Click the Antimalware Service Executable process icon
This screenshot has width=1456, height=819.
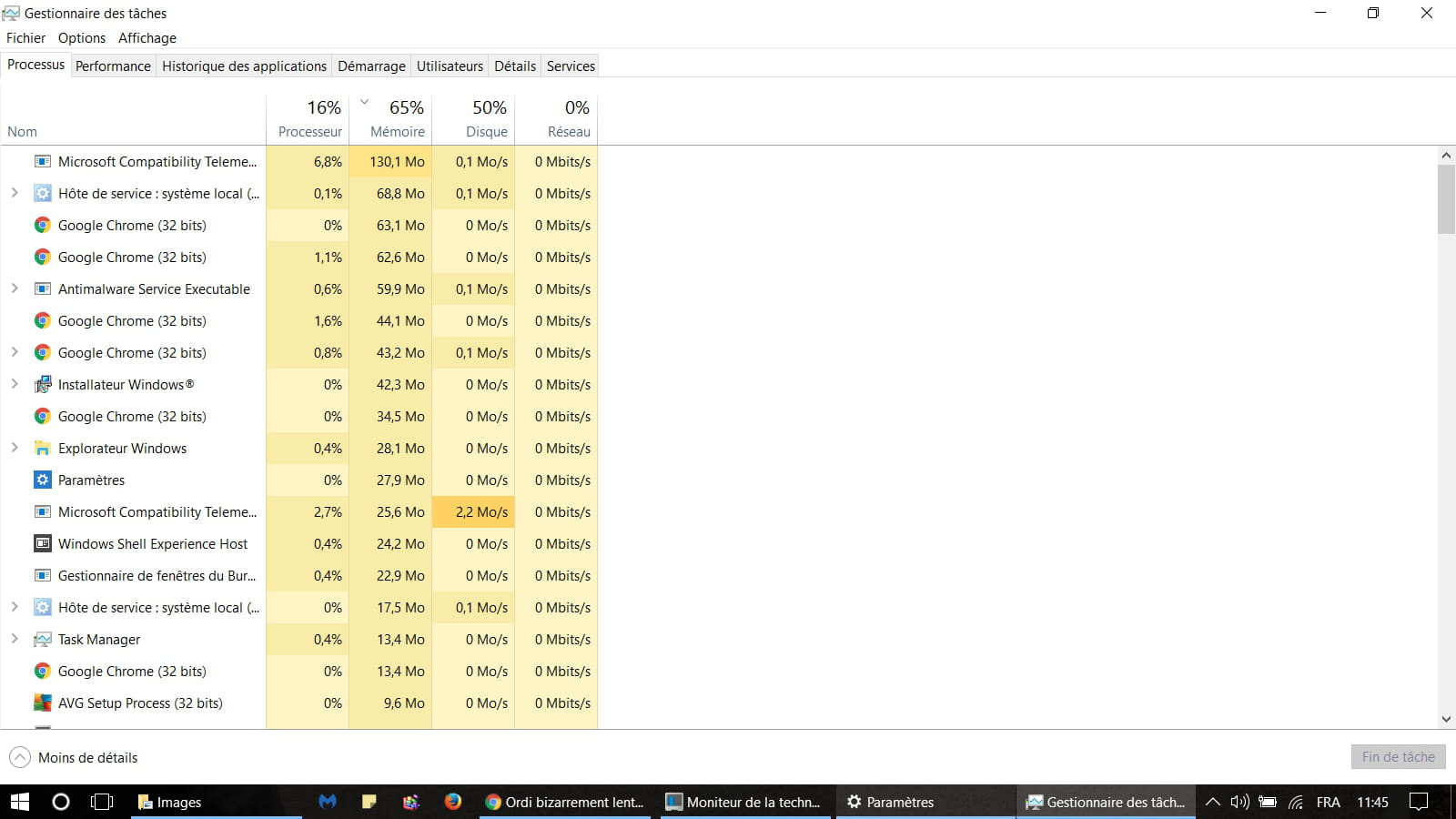click(x=42, y=289)
